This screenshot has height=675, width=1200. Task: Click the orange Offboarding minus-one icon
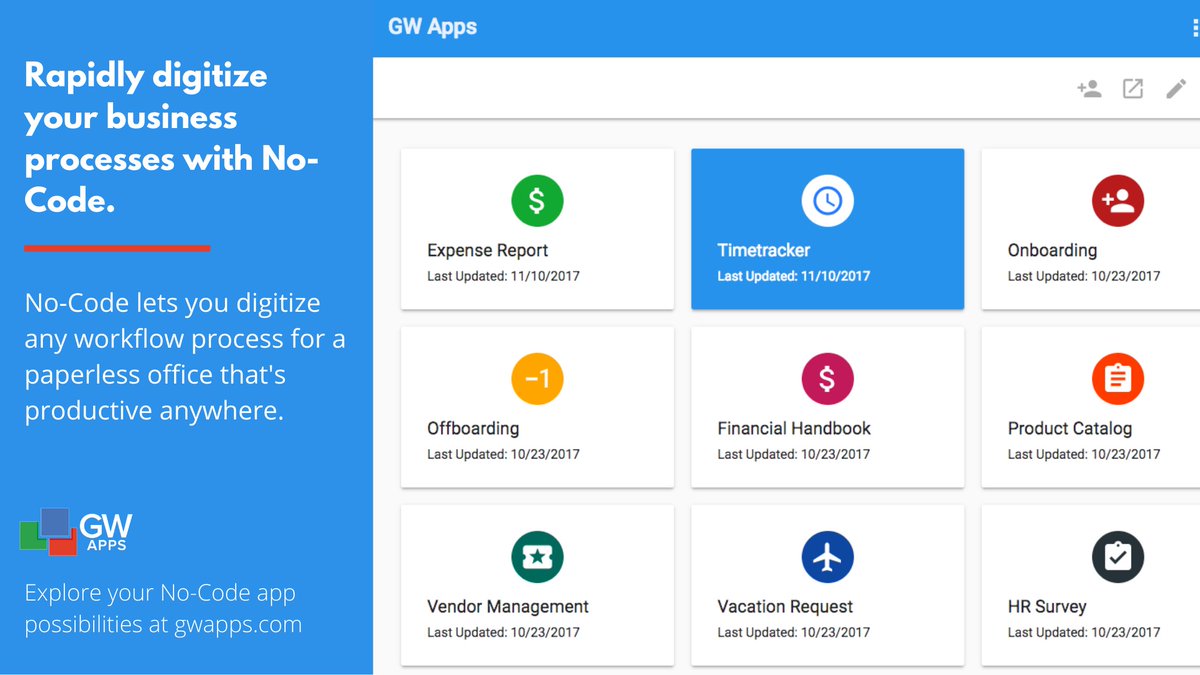(x=537, y=379)
